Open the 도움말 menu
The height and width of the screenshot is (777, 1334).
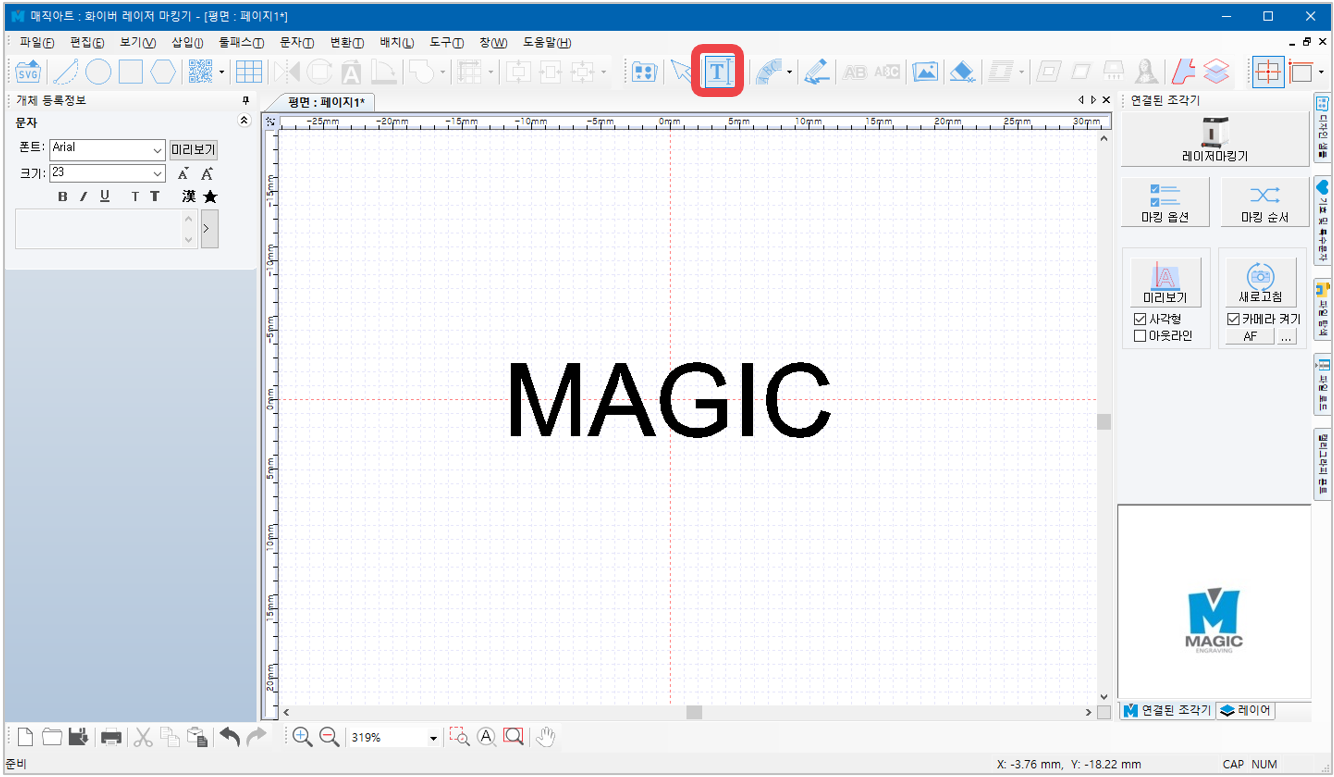pyautogui.click(x=547, y=42)
